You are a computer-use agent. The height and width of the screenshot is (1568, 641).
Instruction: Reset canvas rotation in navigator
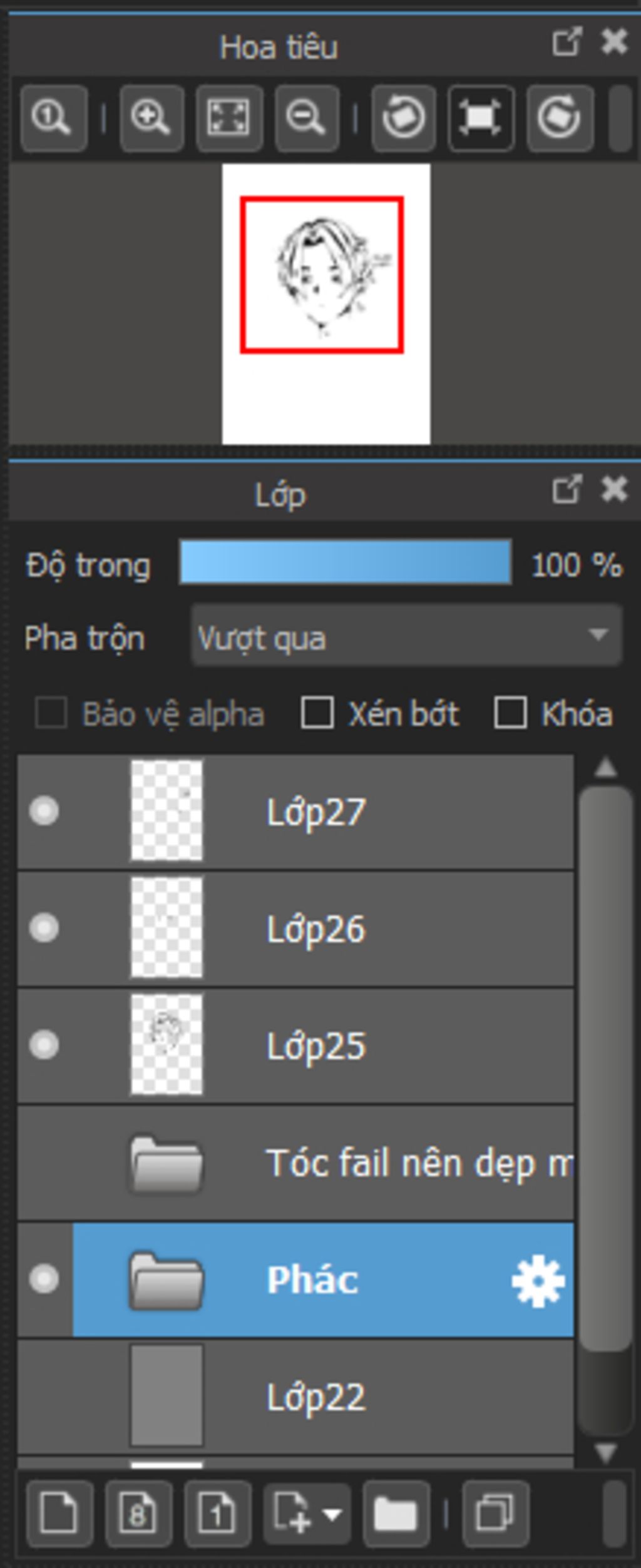[481, 118]
